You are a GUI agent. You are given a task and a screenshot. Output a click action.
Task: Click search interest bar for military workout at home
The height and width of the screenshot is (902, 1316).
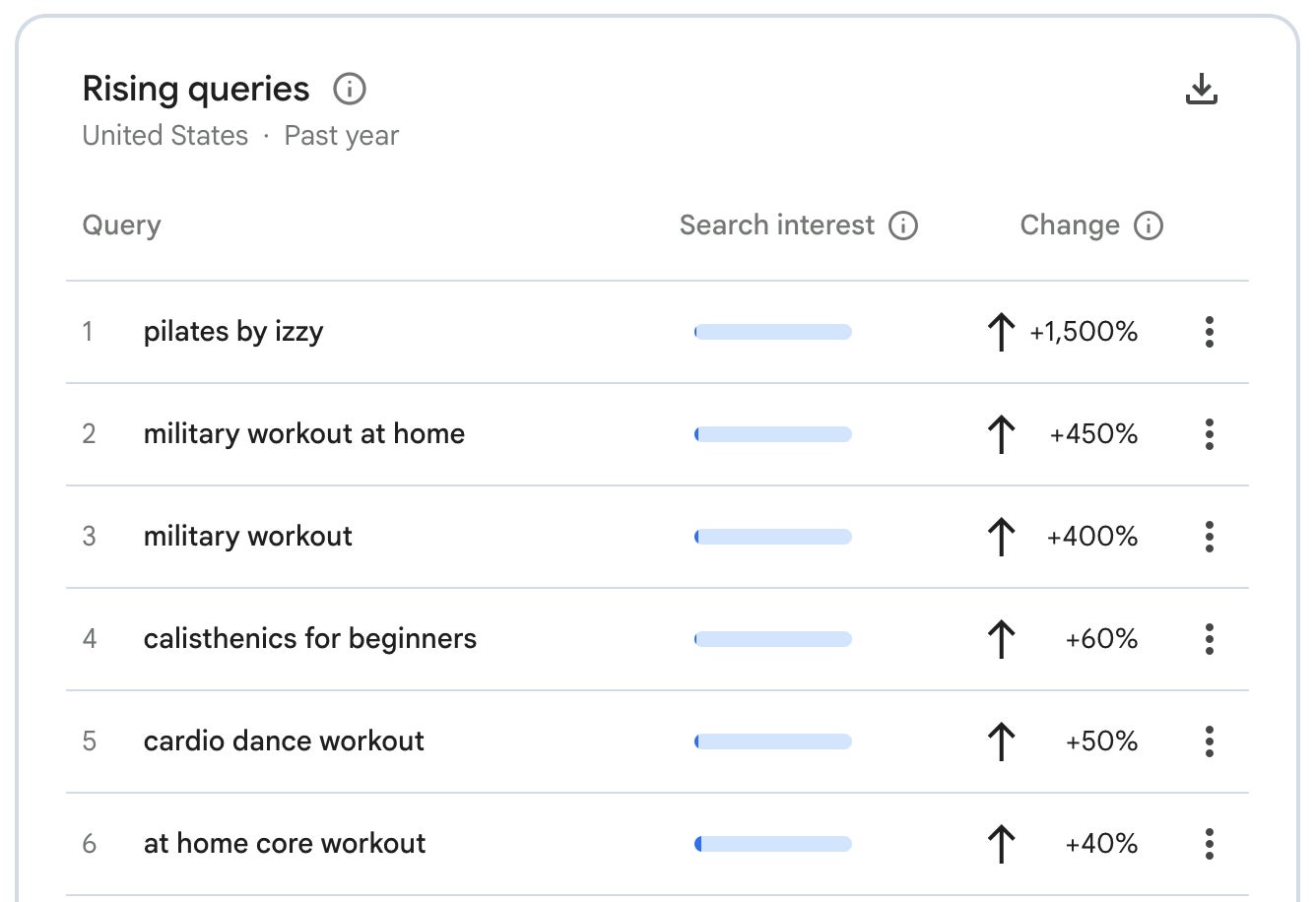(773, 434)
